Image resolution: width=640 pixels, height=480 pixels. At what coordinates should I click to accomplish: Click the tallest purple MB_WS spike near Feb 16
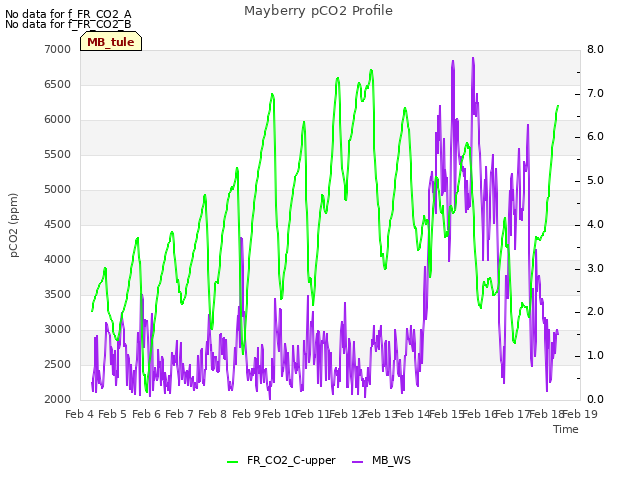click(x=473, y=58)
